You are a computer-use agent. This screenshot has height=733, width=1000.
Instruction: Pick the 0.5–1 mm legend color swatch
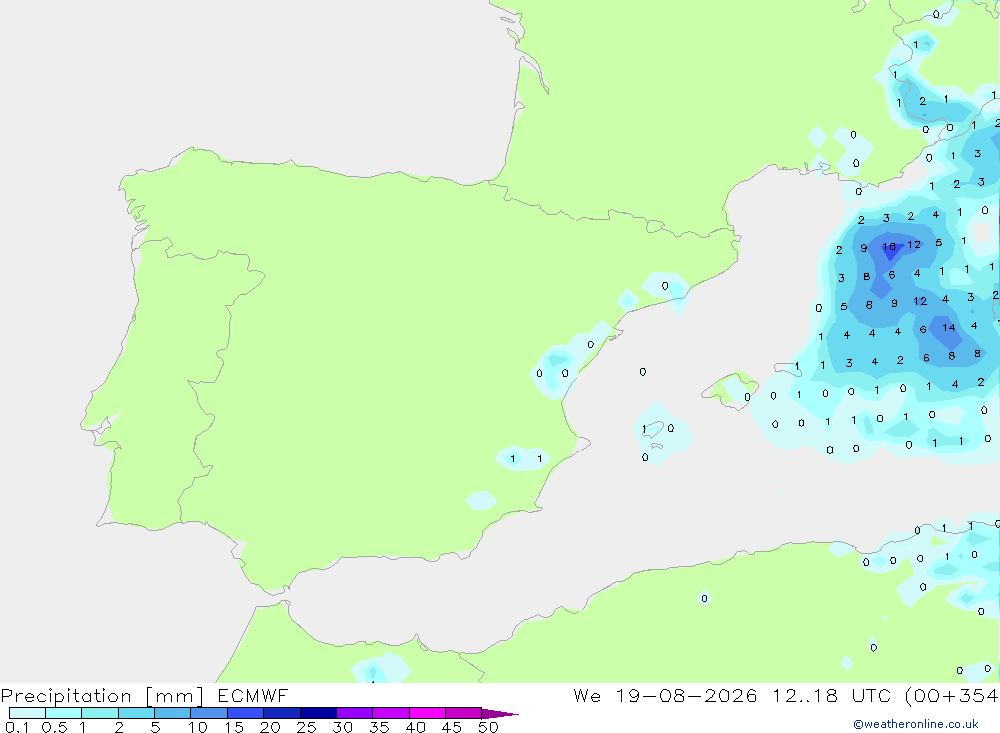coord(64,713)
